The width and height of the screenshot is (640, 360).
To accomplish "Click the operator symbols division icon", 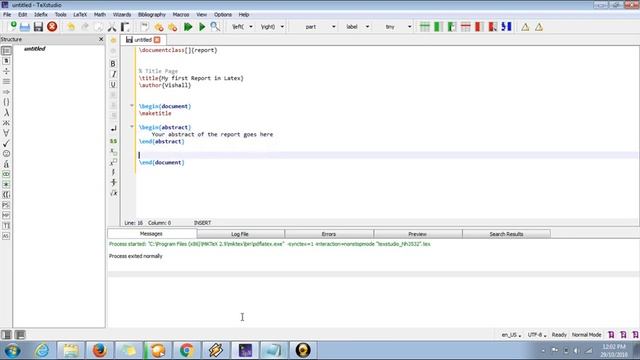I will (x=6, y=71).
